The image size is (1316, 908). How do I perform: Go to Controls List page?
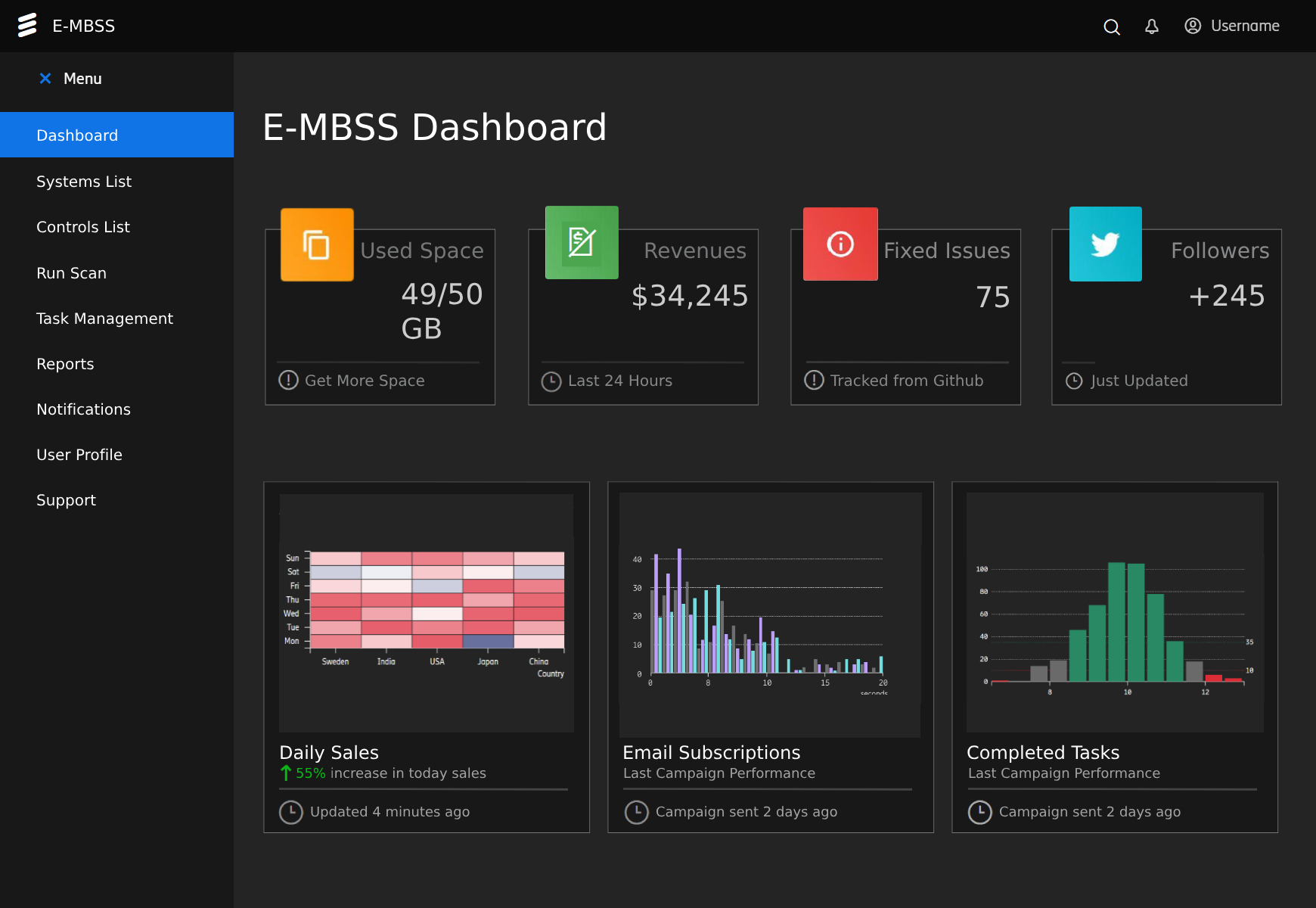(x=83, y=227)
